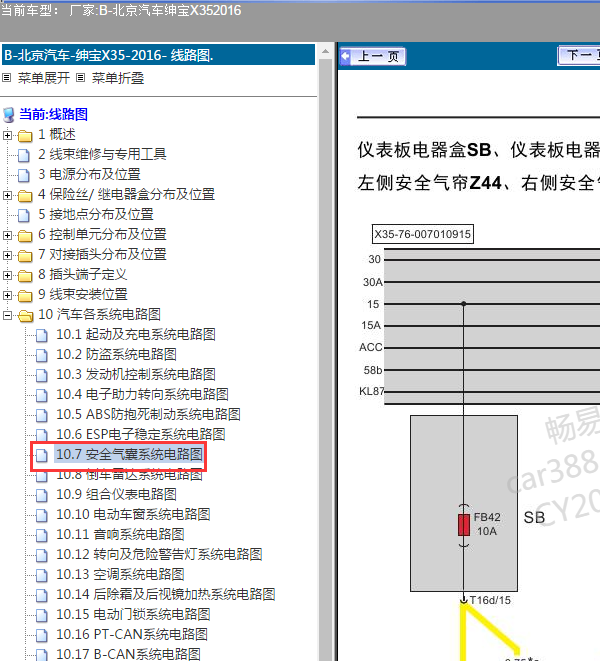The height and width of the screenshot is (661, 600).
Task: Expand the '7 对接插头分布及位置' node
Action: (7, 255)
